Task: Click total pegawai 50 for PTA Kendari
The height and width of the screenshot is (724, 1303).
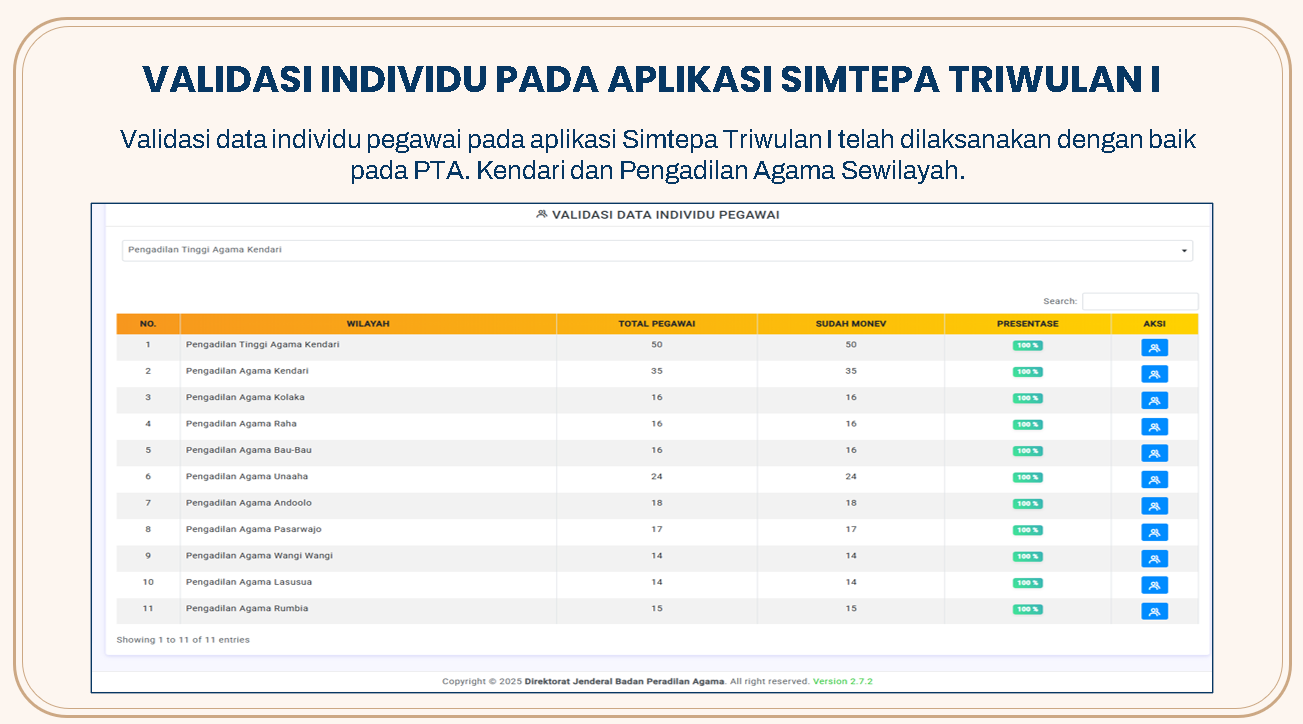Action: pyautogui.click(x=657, y=344)
